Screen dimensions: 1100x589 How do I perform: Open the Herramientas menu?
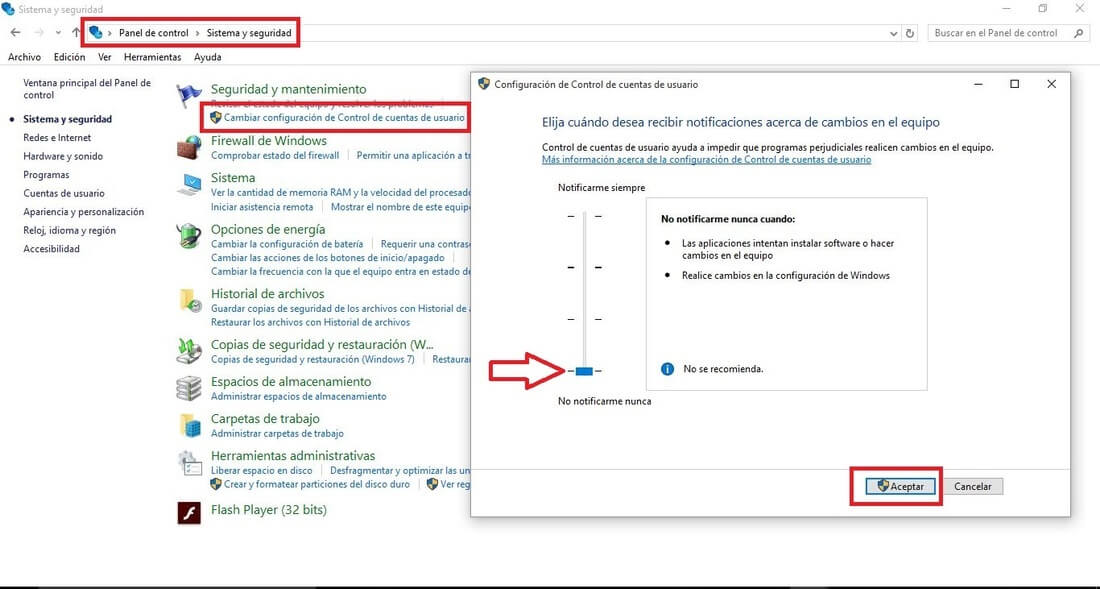point(152,57)
